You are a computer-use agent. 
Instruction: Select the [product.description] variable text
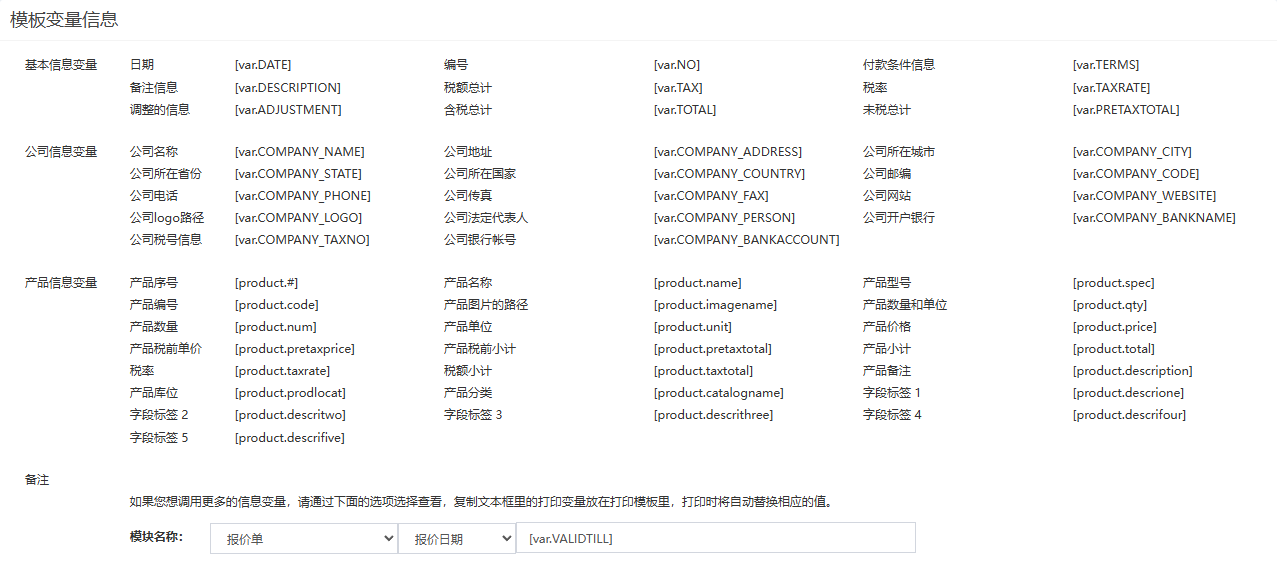pyautogui.click(x=1133, y=371)
